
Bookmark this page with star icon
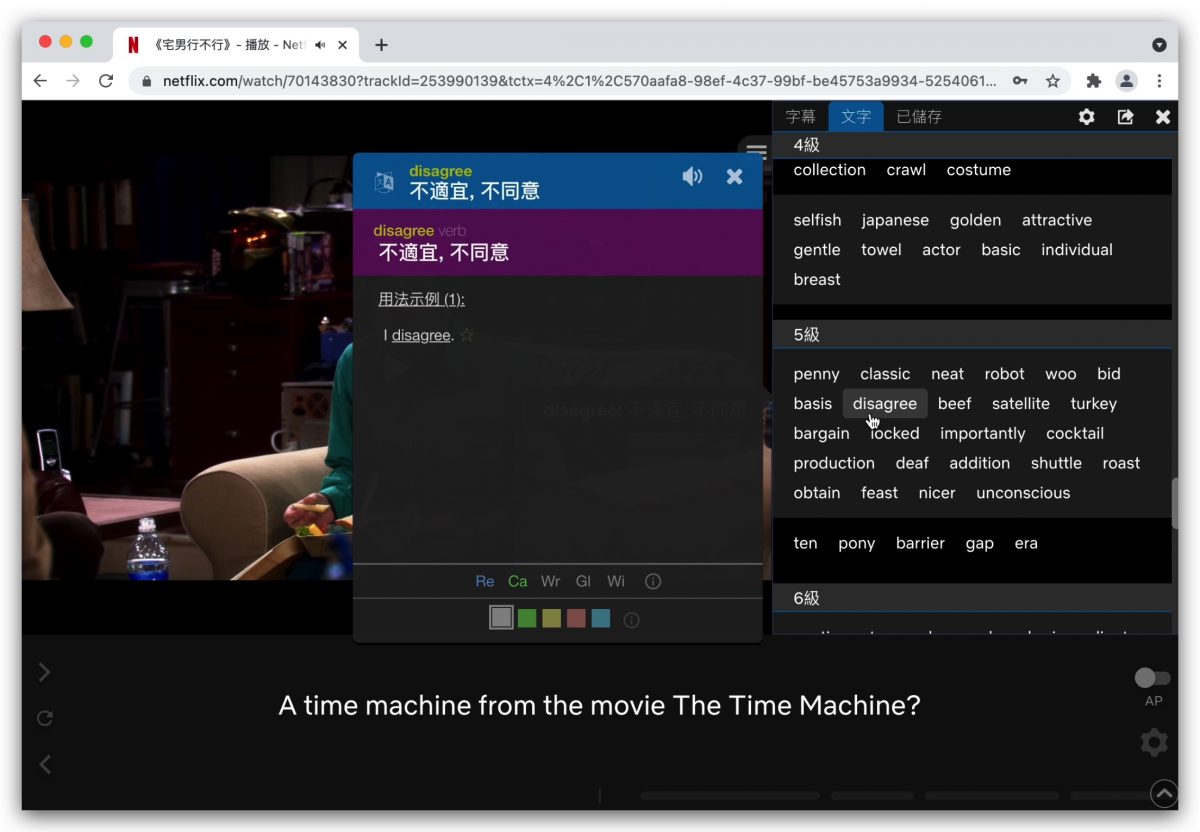click(1053, 81)
